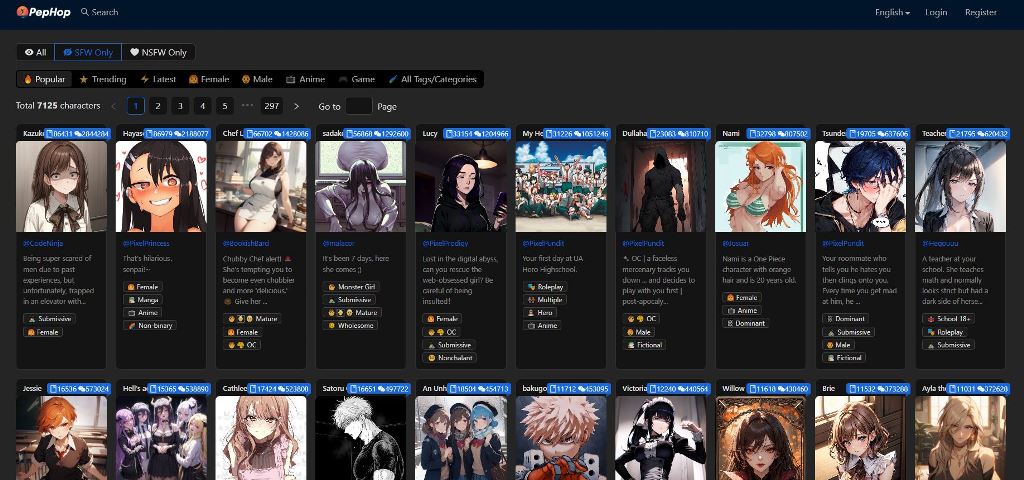This screenshot has width=1024, height=480.
Task: Switch to NSFW Only filter
Action: [158, 52]
